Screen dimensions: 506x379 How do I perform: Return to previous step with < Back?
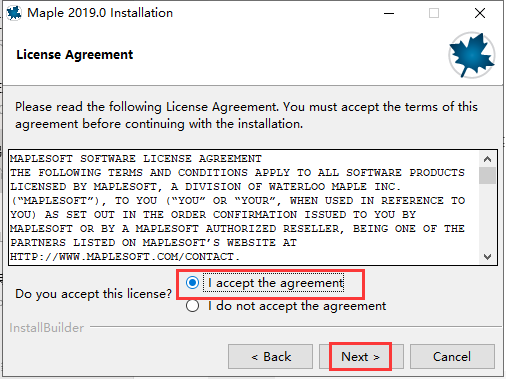pos(270,357)
